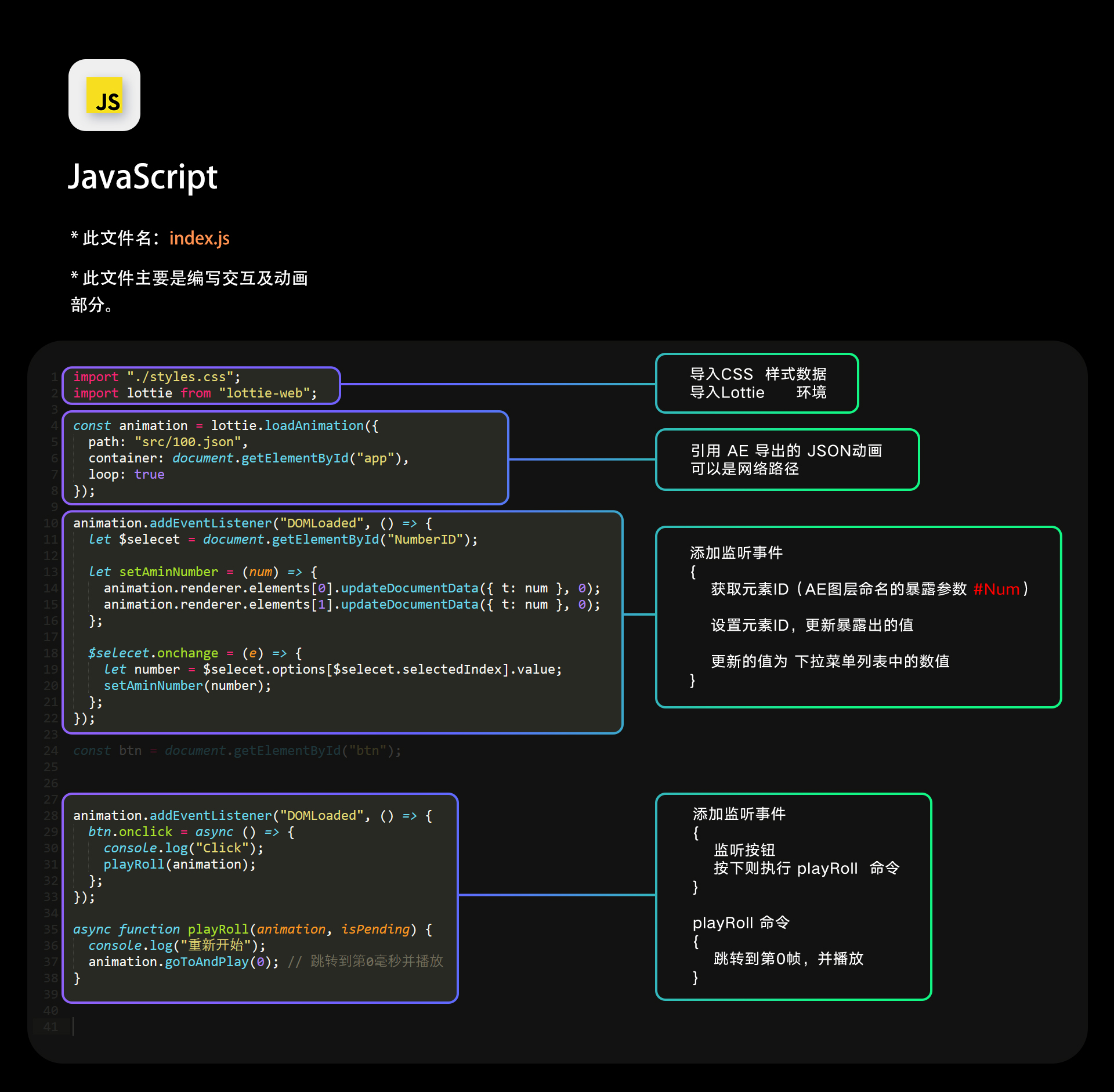Click the orange index.js filename

pyautogui.click(x=199, y=238)
